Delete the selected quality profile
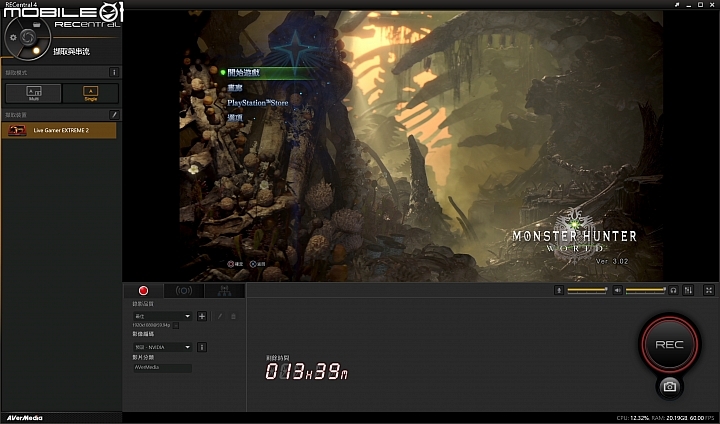The height and width of the screenshot is (424, 720). click(x=233, y=316)
